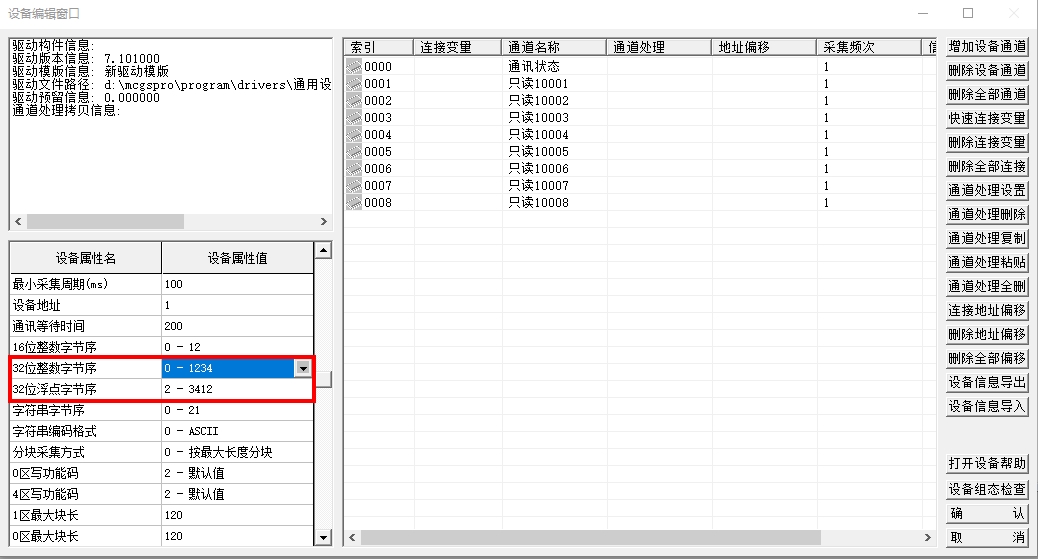This screenshot has height=559, width=1038.
Task: Select the 32位浮点字节序 value cell
Action: click(237, 389)
